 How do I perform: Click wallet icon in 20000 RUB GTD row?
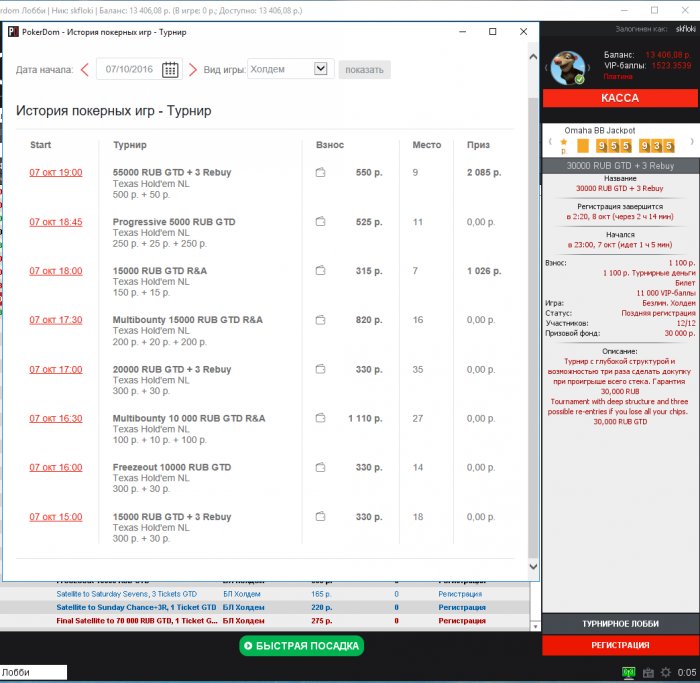click(x=320, y=369)
